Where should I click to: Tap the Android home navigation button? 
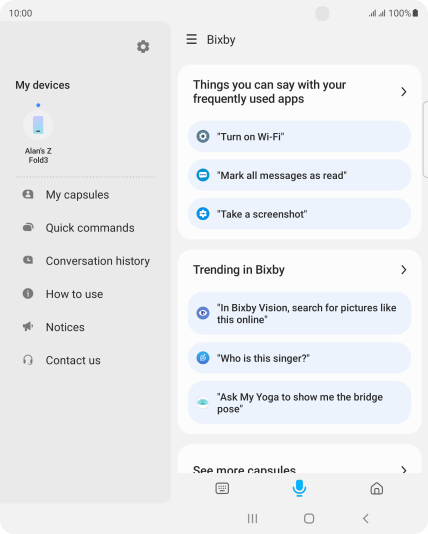click(309, 518)
